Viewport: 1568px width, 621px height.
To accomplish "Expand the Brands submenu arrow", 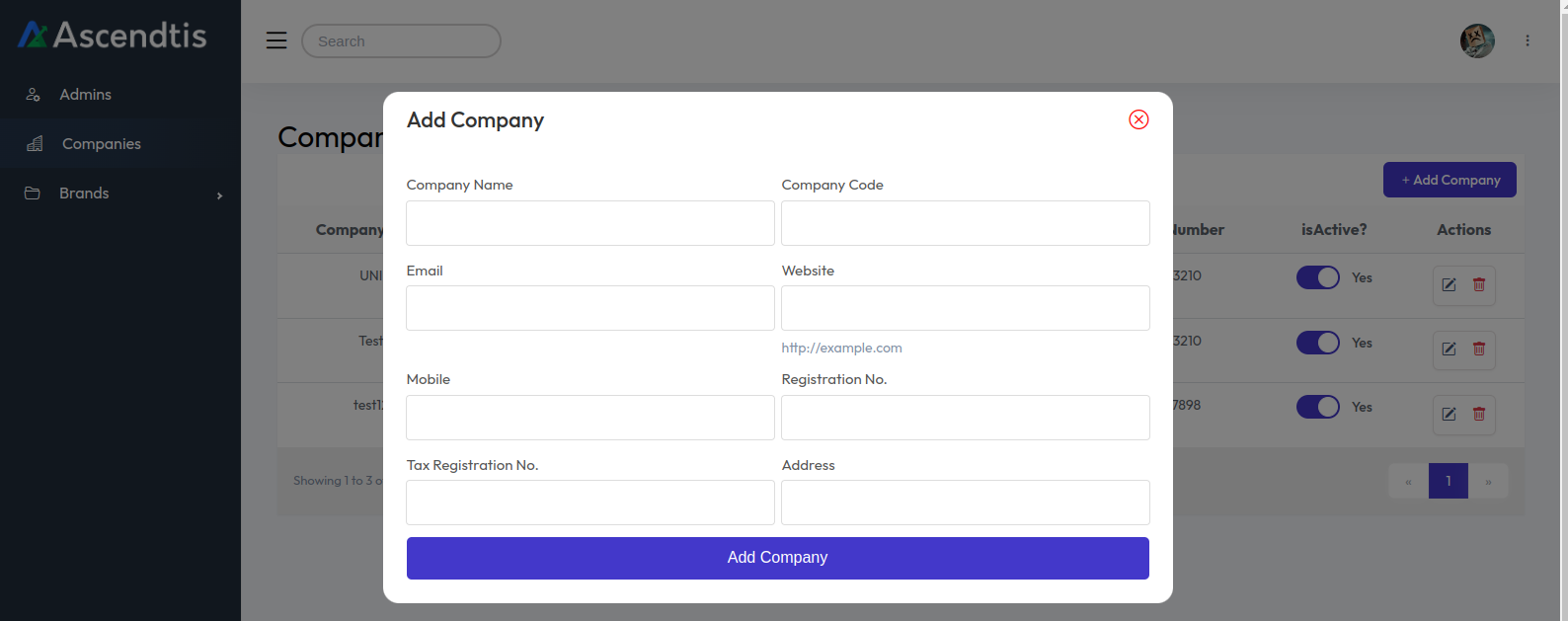I will click(219, 195).
